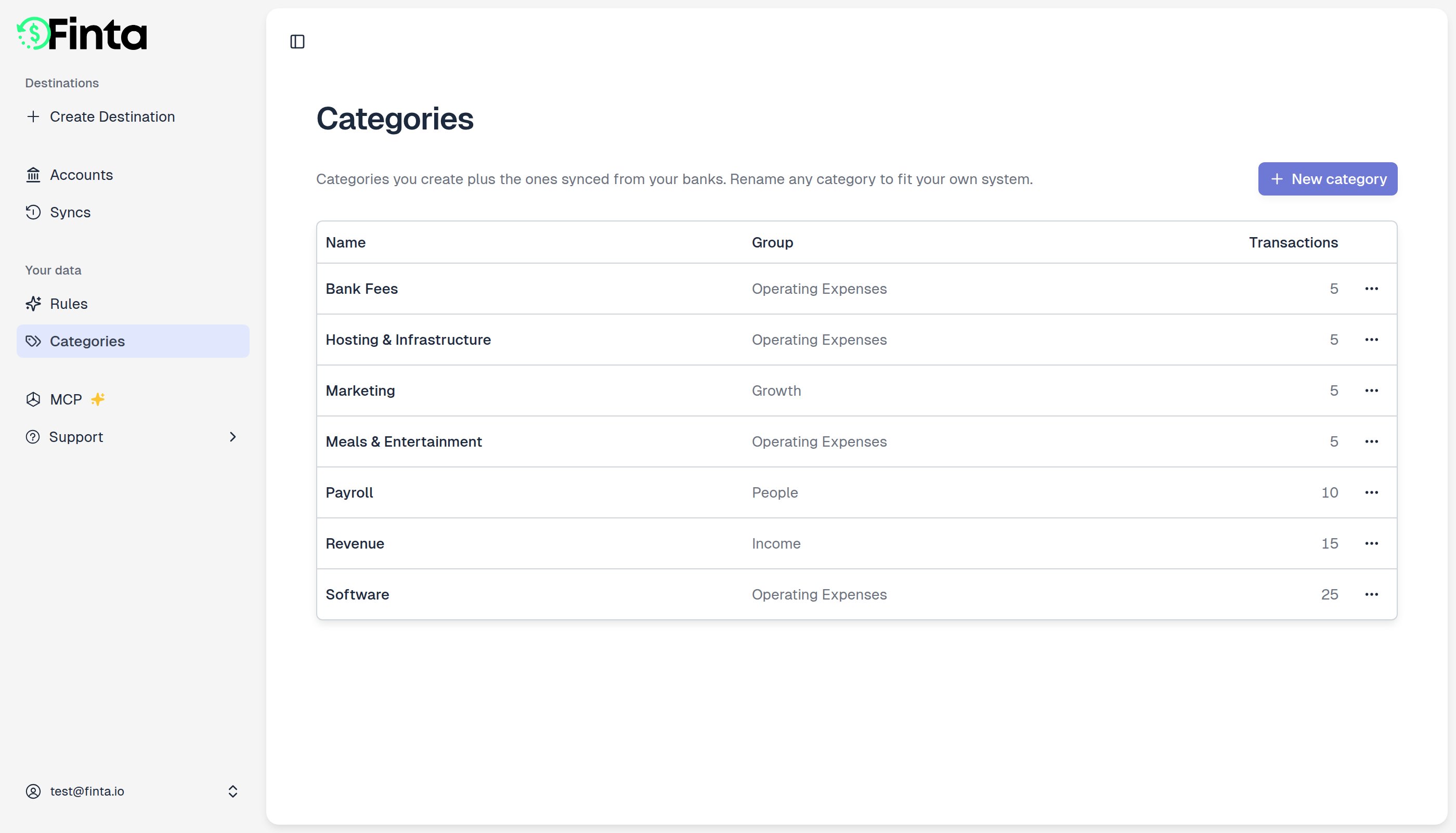1456x833 pixels.
Task: Click the yellow sparkle next to MCP
Action: (x=98, y=399)
